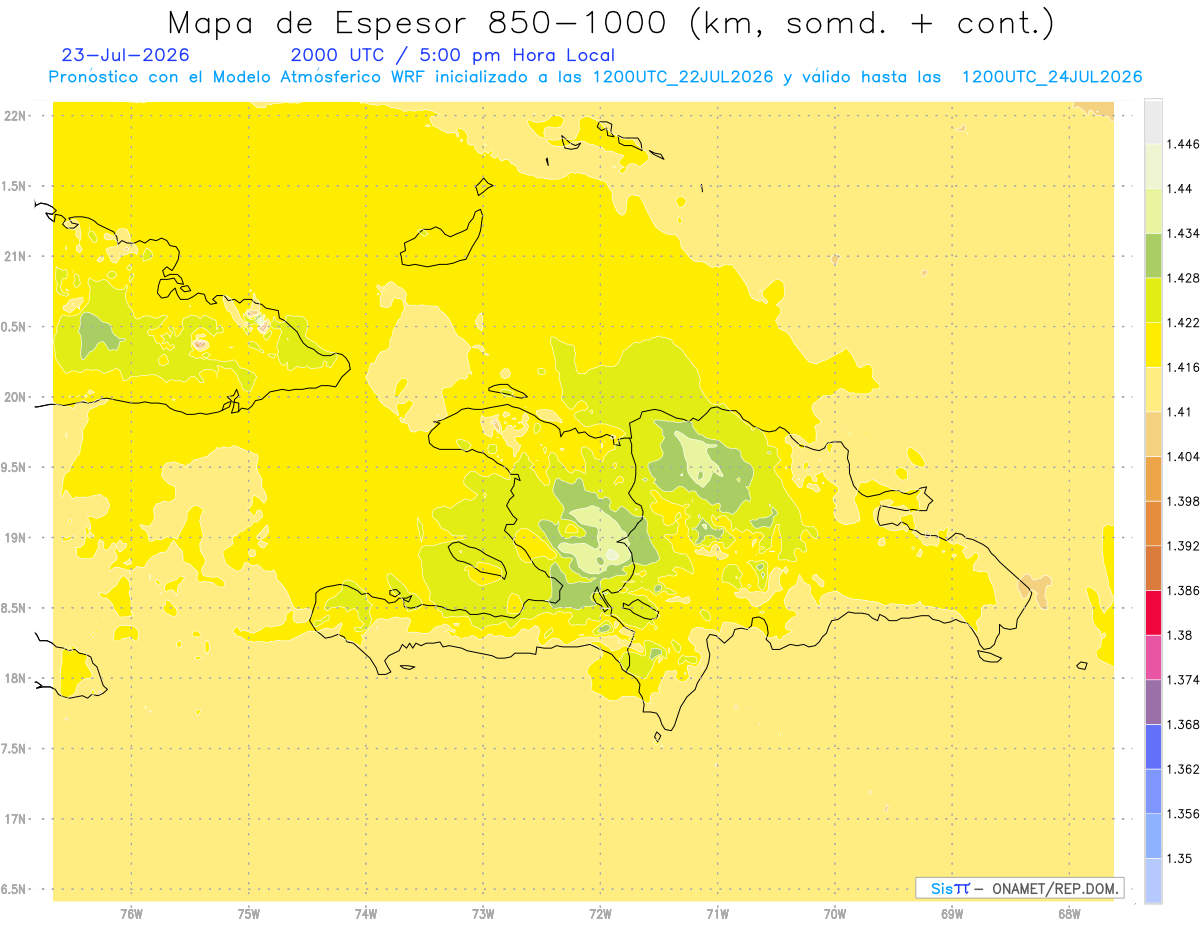Click the 22N latitude axis label
The width and height of the screenshot is (1200, 927).
coord(15,116)
